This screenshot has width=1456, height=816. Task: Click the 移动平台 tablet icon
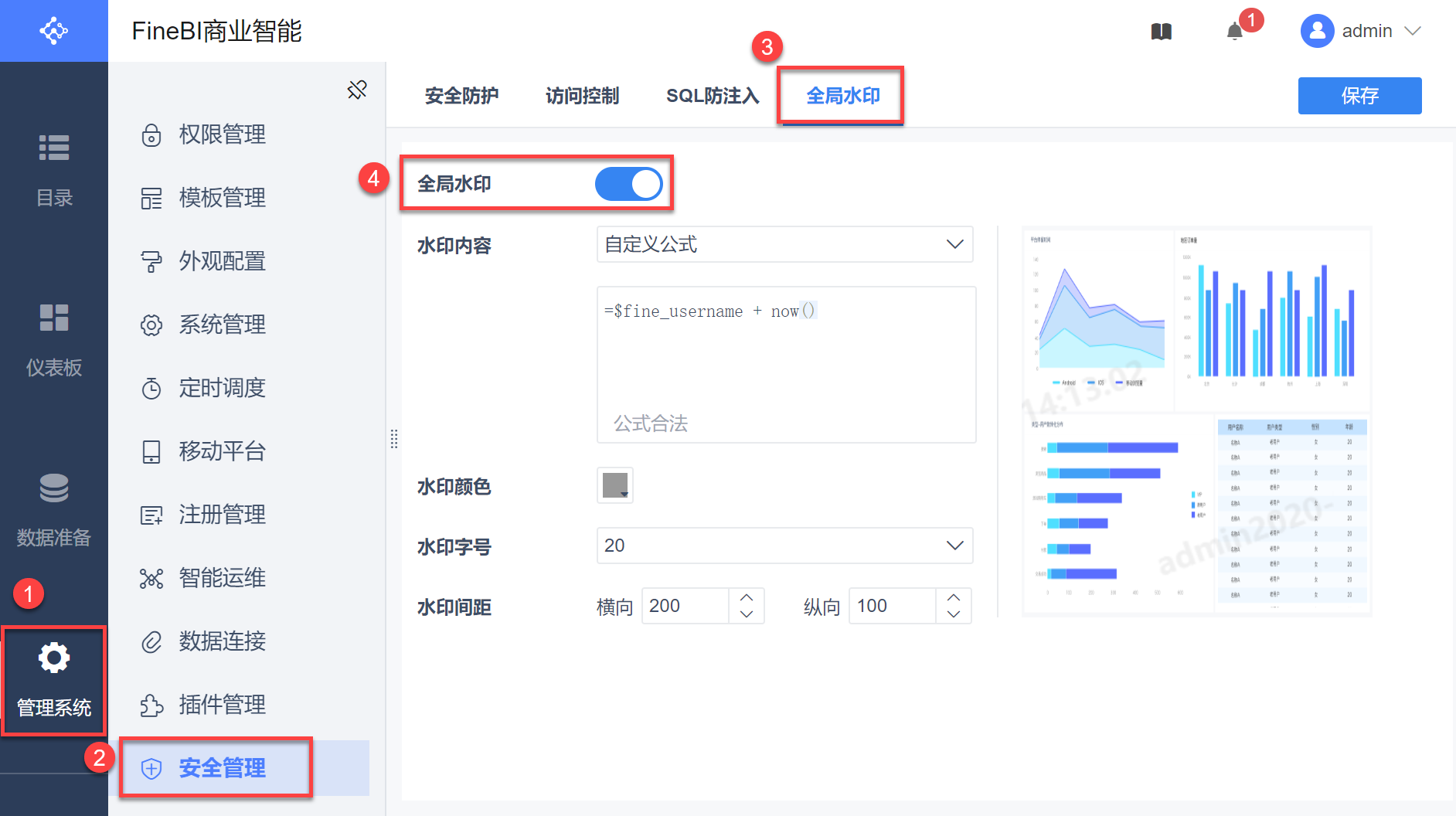[x=151, y=452]
